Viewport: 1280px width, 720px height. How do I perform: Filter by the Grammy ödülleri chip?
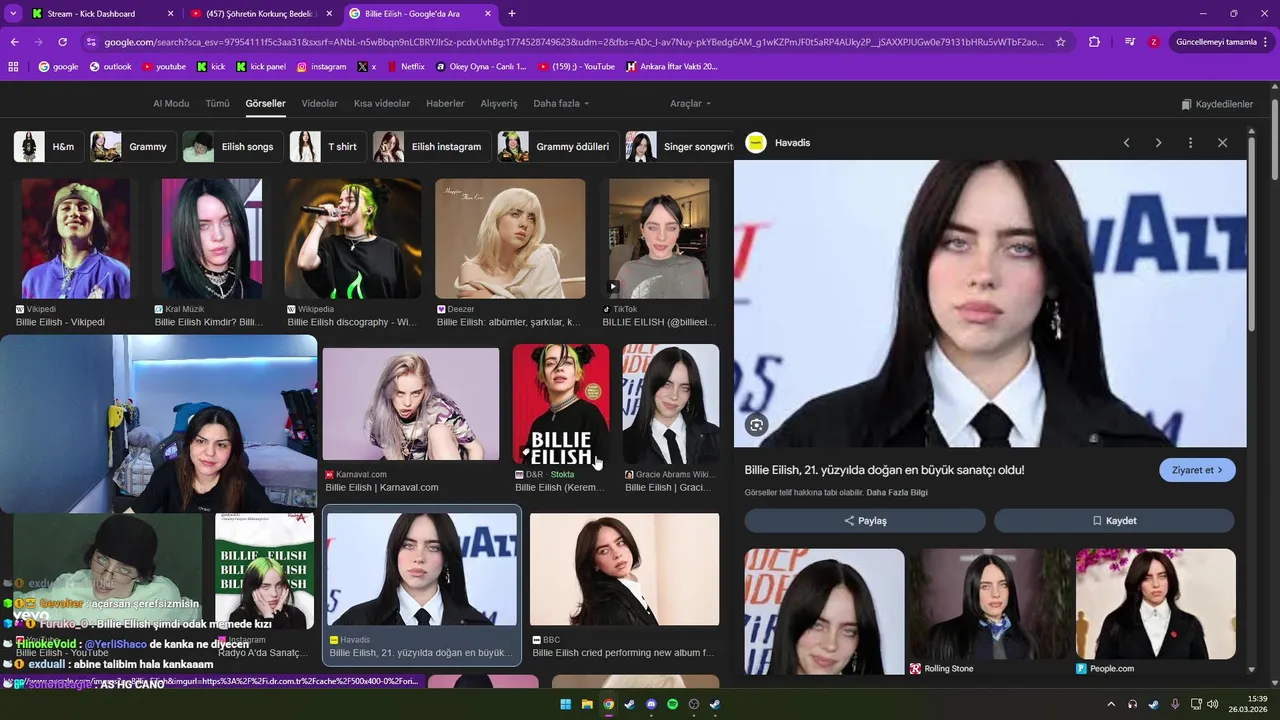coord(558,147)
